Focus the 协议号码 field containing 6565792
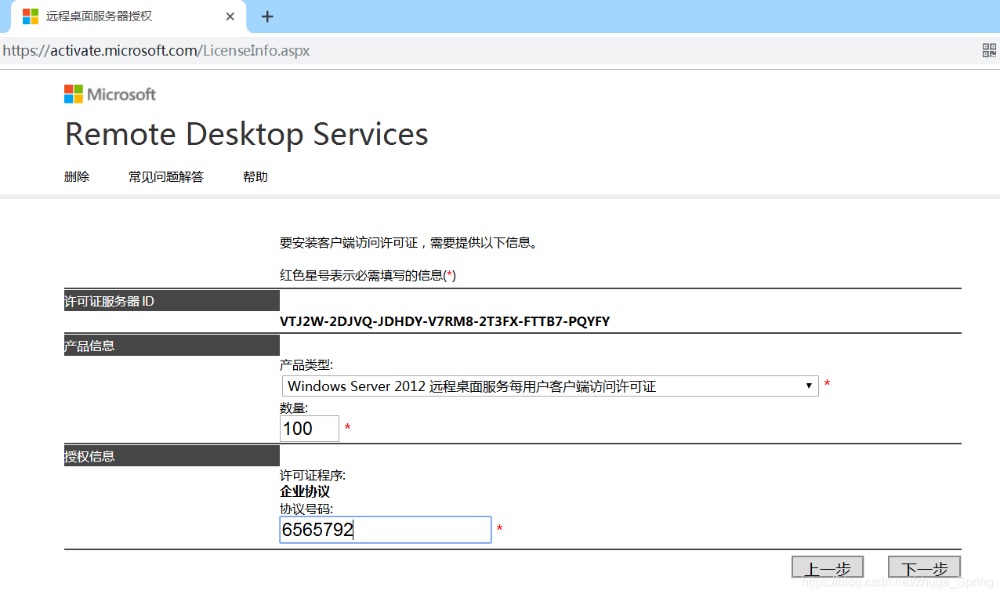 coord(385,530)
